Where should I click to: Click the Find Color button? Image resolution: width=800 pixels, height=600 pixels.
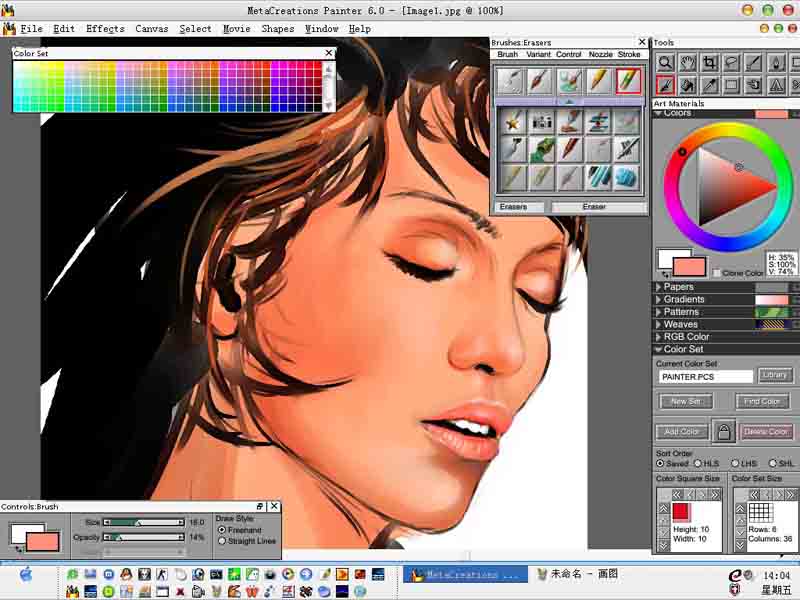point(762,402)
